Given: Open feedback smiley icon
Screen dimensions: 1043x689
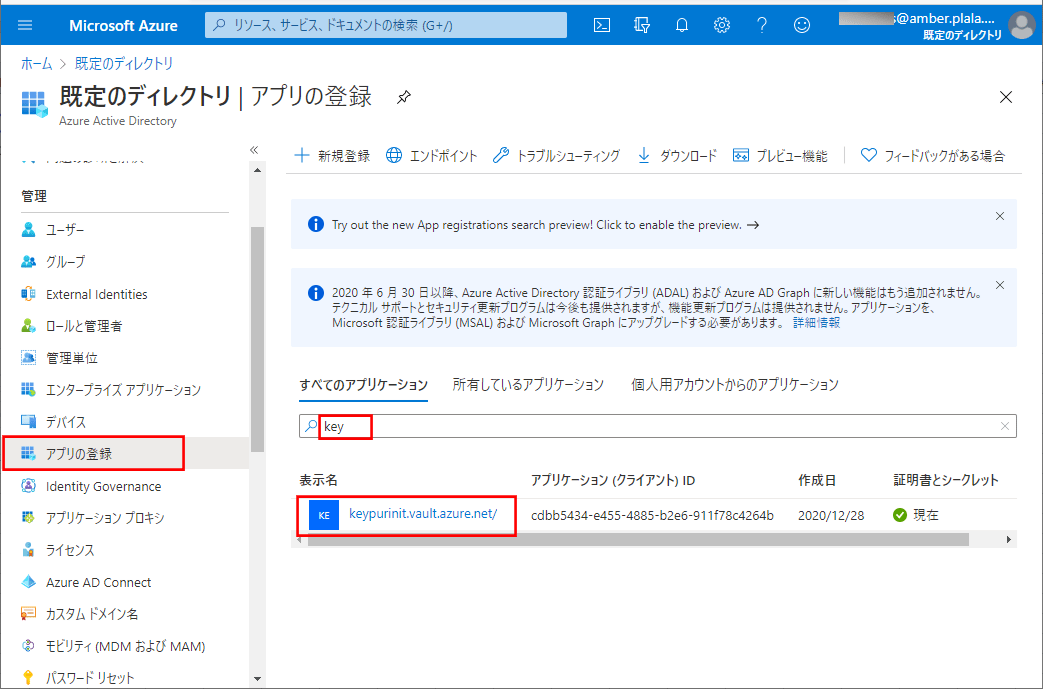Looking at the screenshot, I should tap(802, 25).
